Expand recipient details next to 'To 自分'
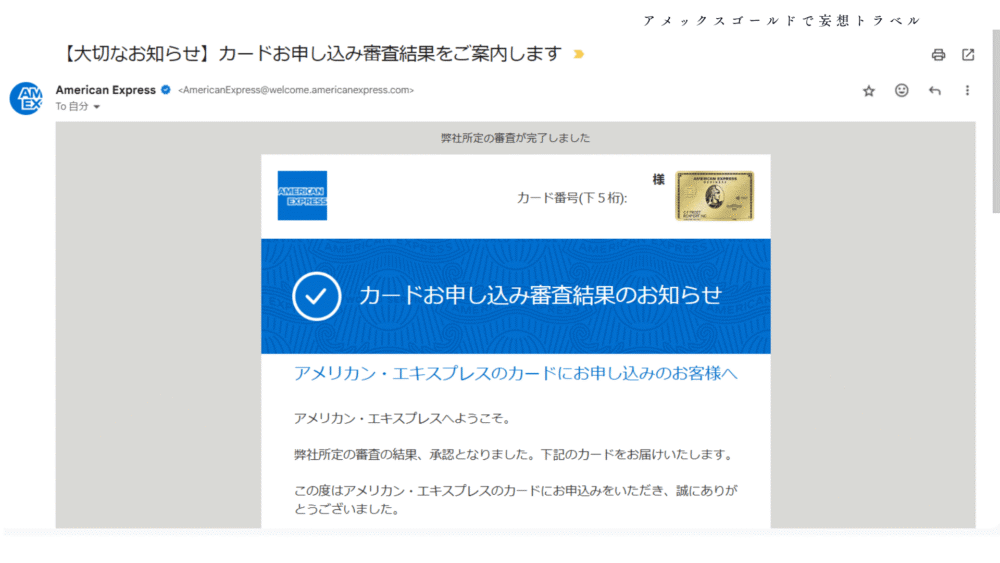The width and height of the screenshot is (1000, 563). pos(97,107)
